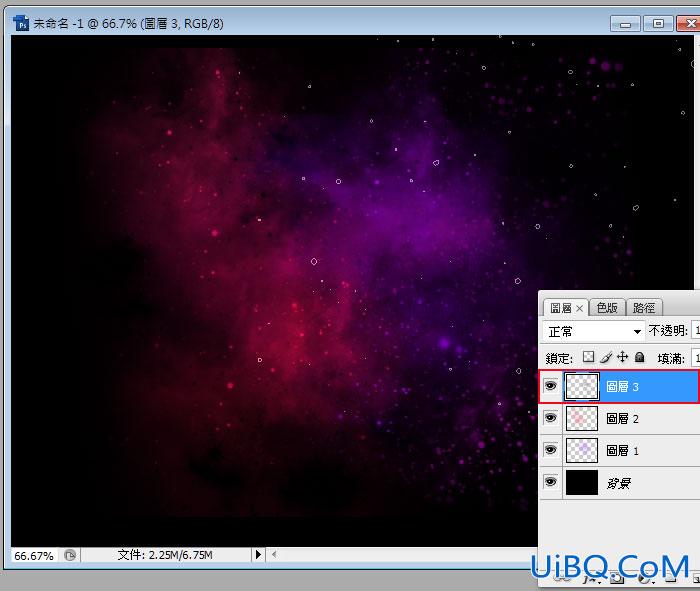Click the 背景 layer name

pos(618,483)
